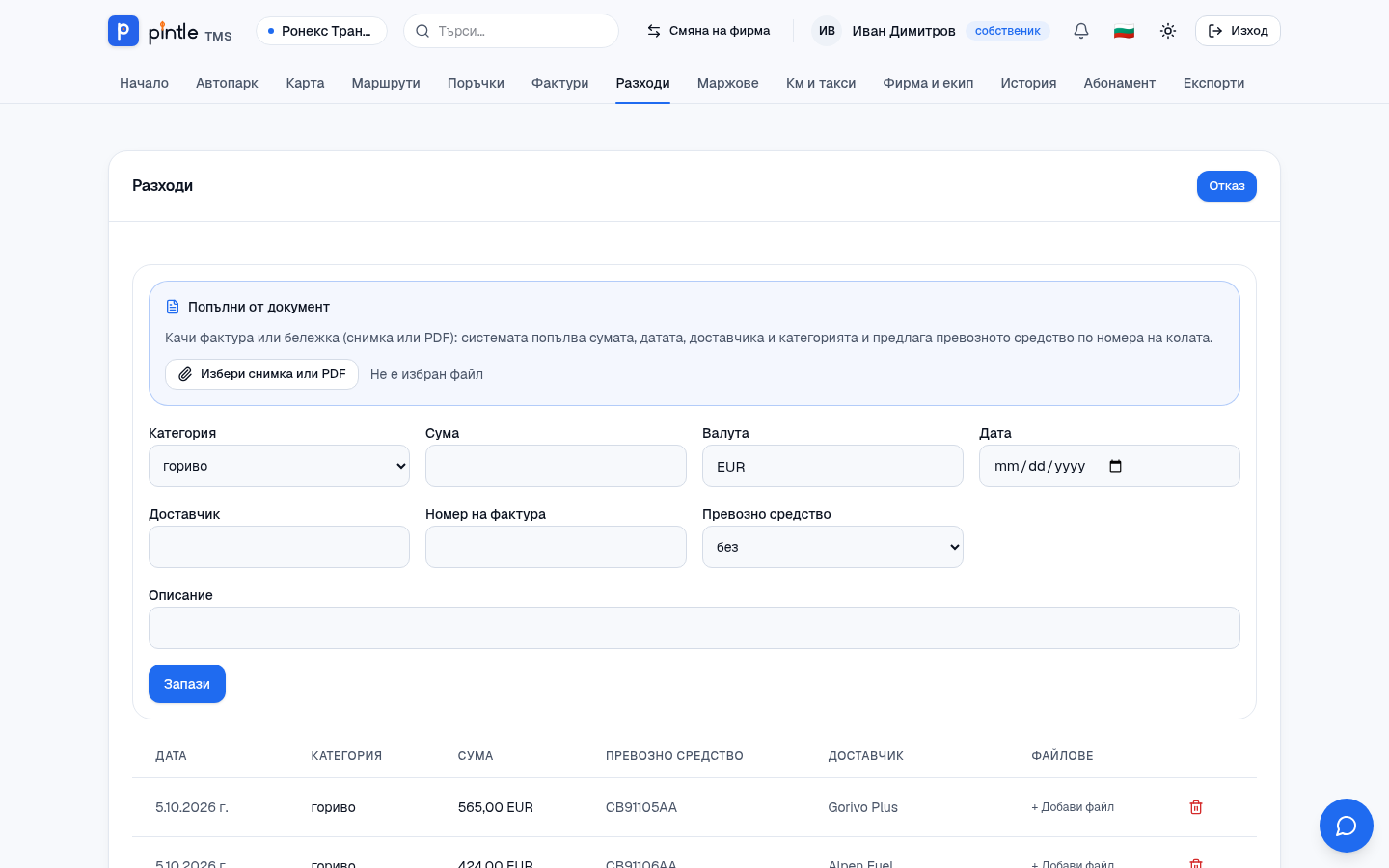Click the Смяна на фирма button
The width and height of the screenshot is (1389, 868).
(x=708, y=31)
